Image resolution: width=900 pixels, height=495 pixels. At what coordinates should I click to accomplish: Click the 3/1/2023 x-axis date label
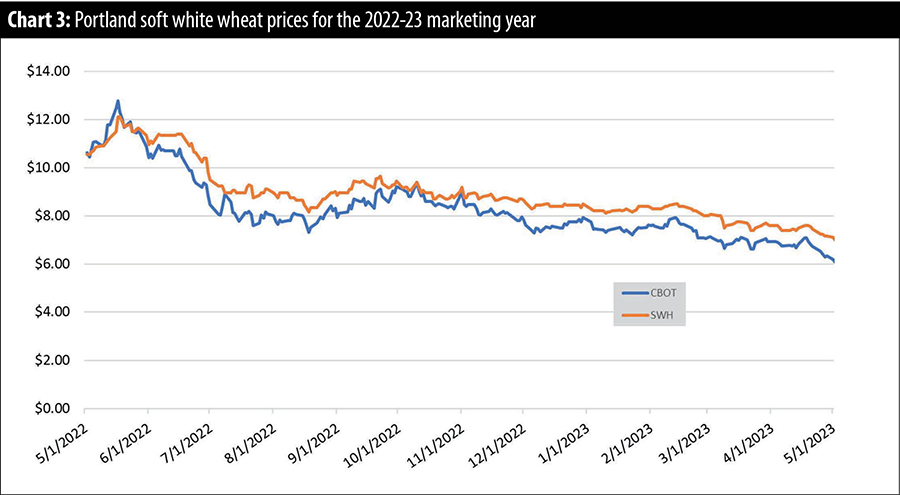[x=685, y=438]
